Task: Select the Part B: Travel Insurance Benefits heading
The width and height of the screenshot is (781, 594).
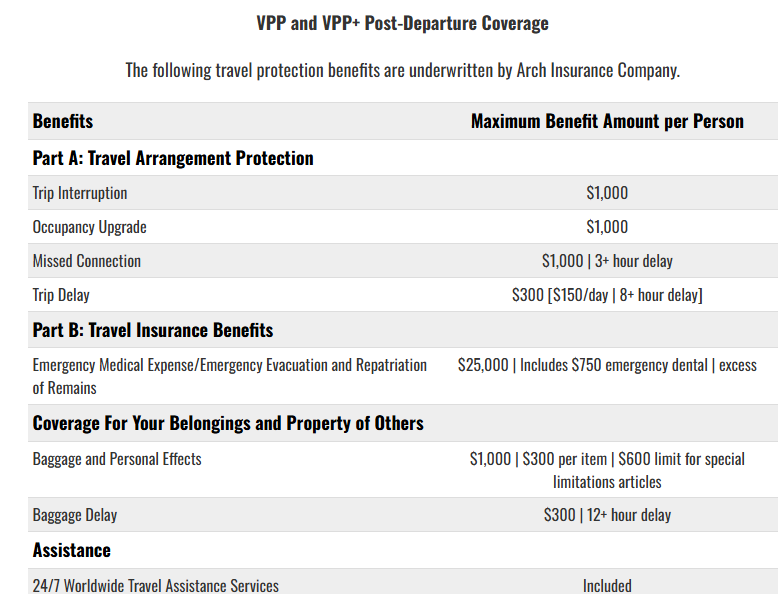Action: [153, 330]
